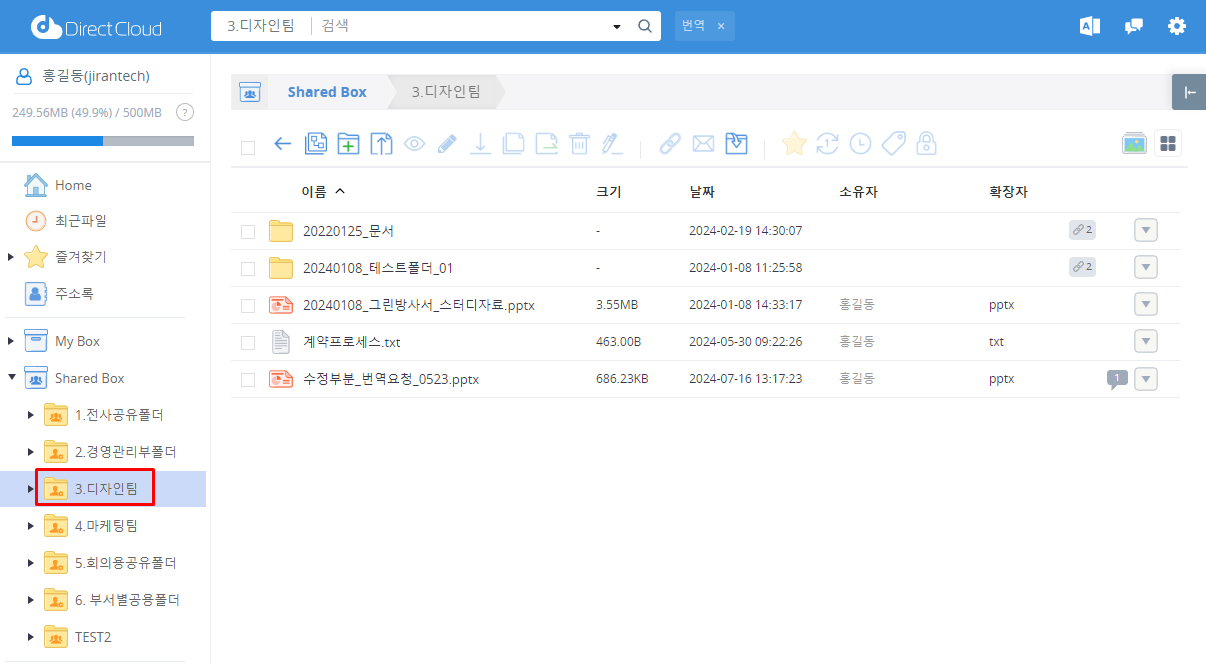
Task: Open Home in the sidebar
Action: [x=73, y=185]
